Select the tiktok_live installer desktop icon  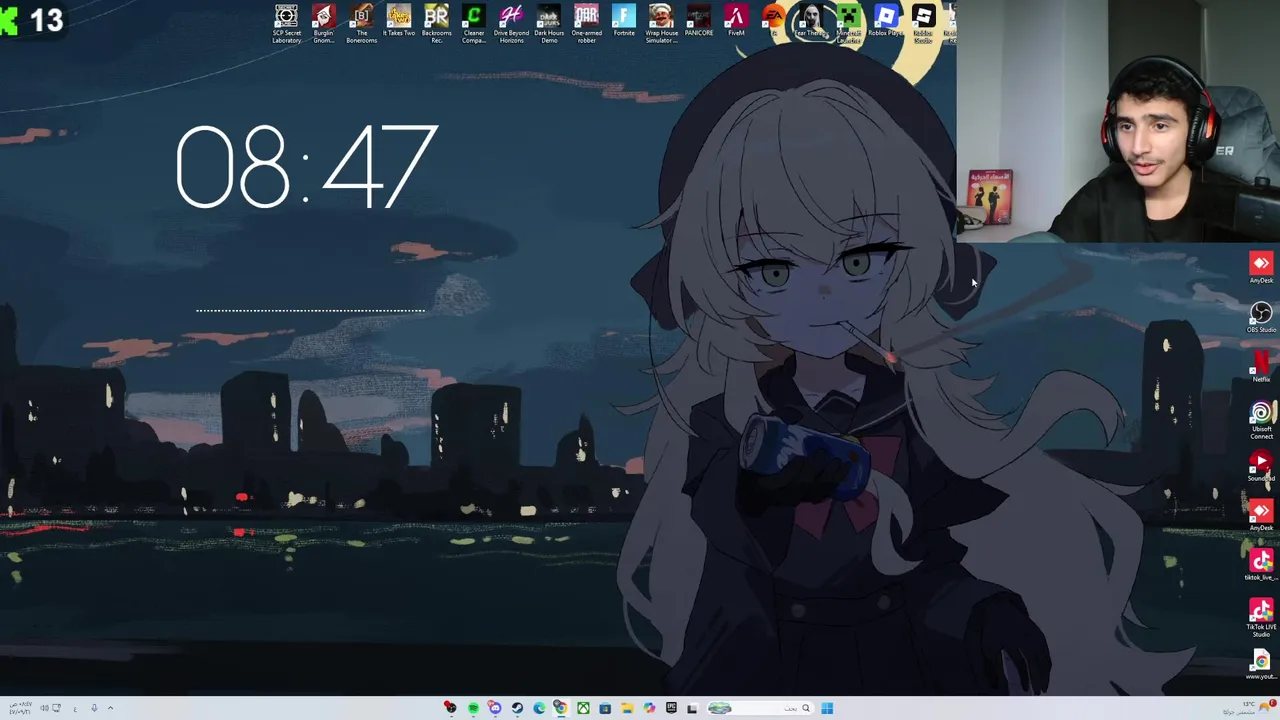pyautogui.click(x=1261, y=566)
